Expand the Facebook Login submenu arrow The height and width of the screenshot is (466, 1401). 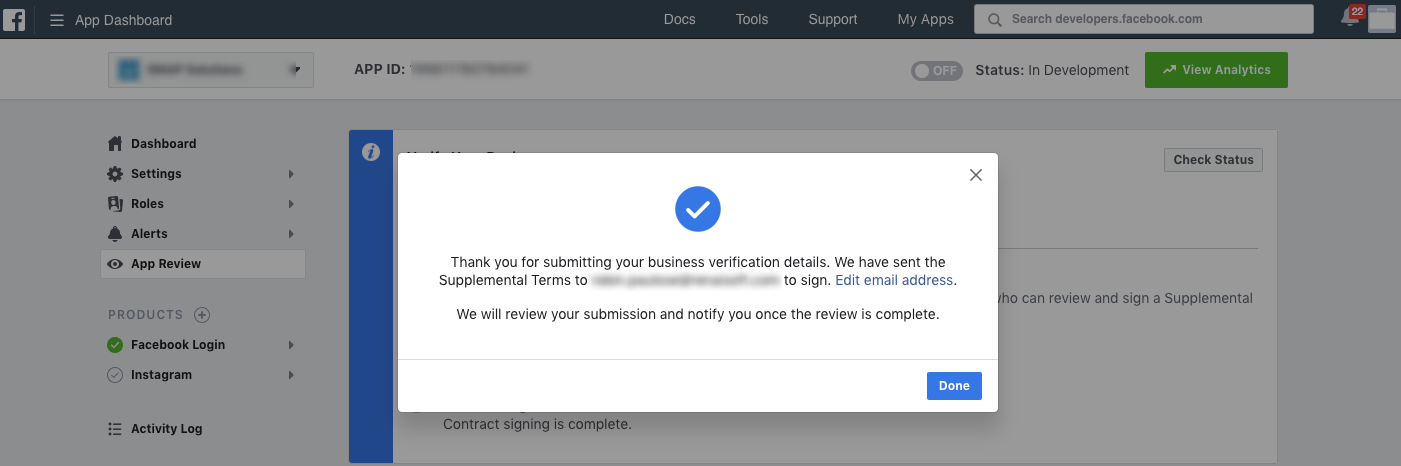click(x=291, y=345)
